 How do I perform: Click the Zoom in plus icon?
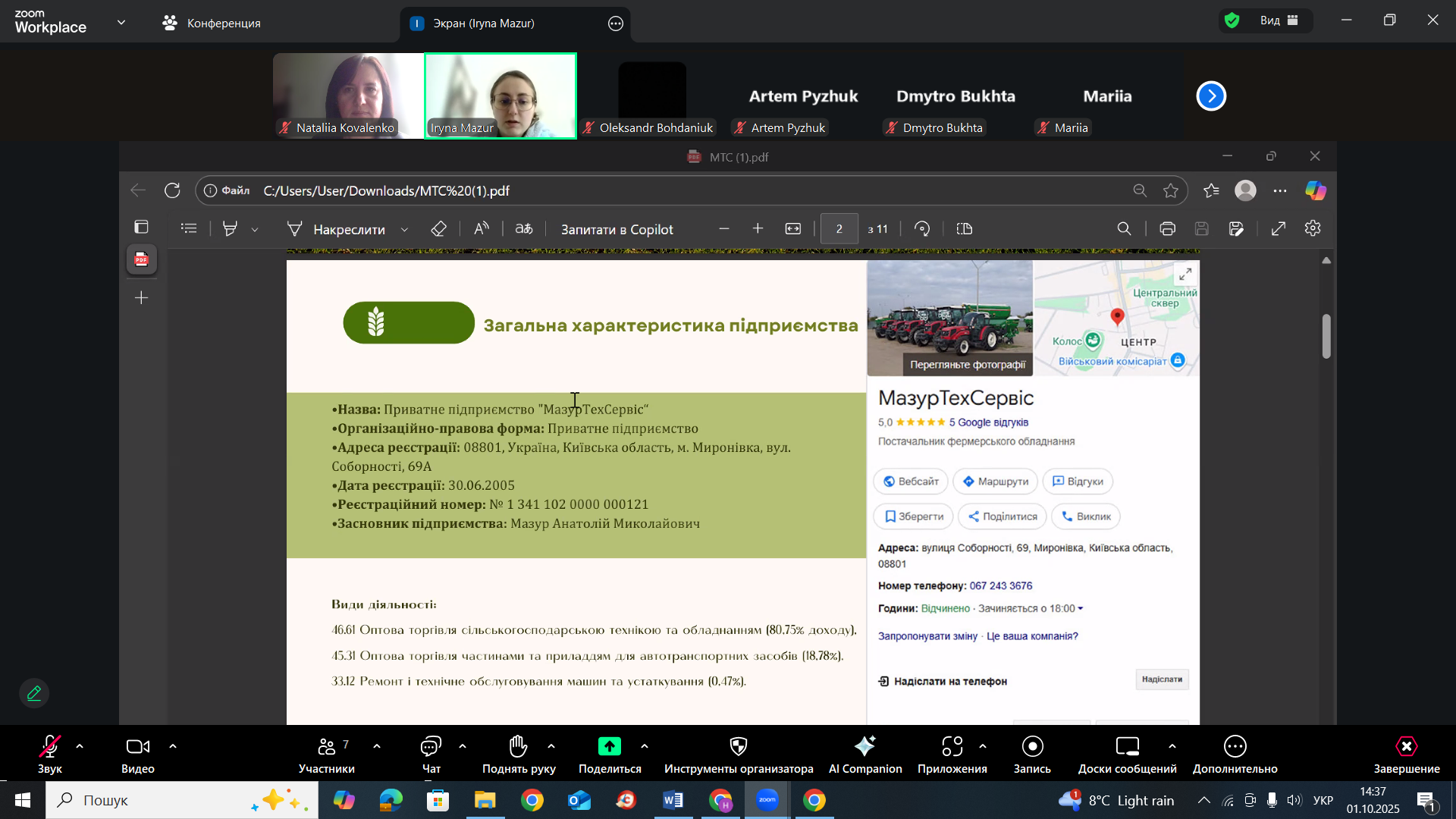(x=758, y=229)
